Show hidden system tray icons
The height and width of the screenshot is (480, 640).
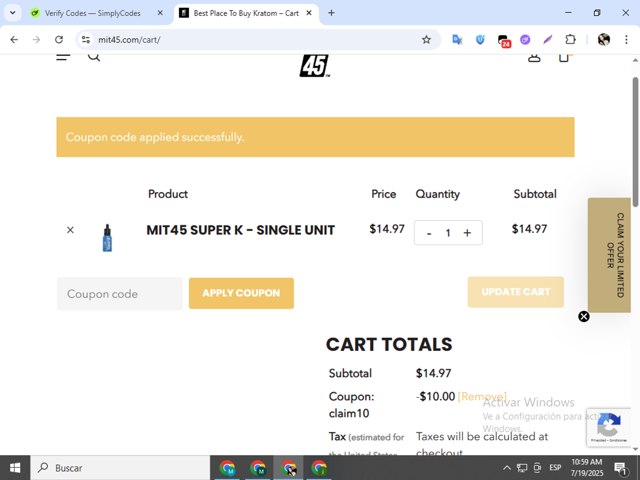click(x=507, y=468)
